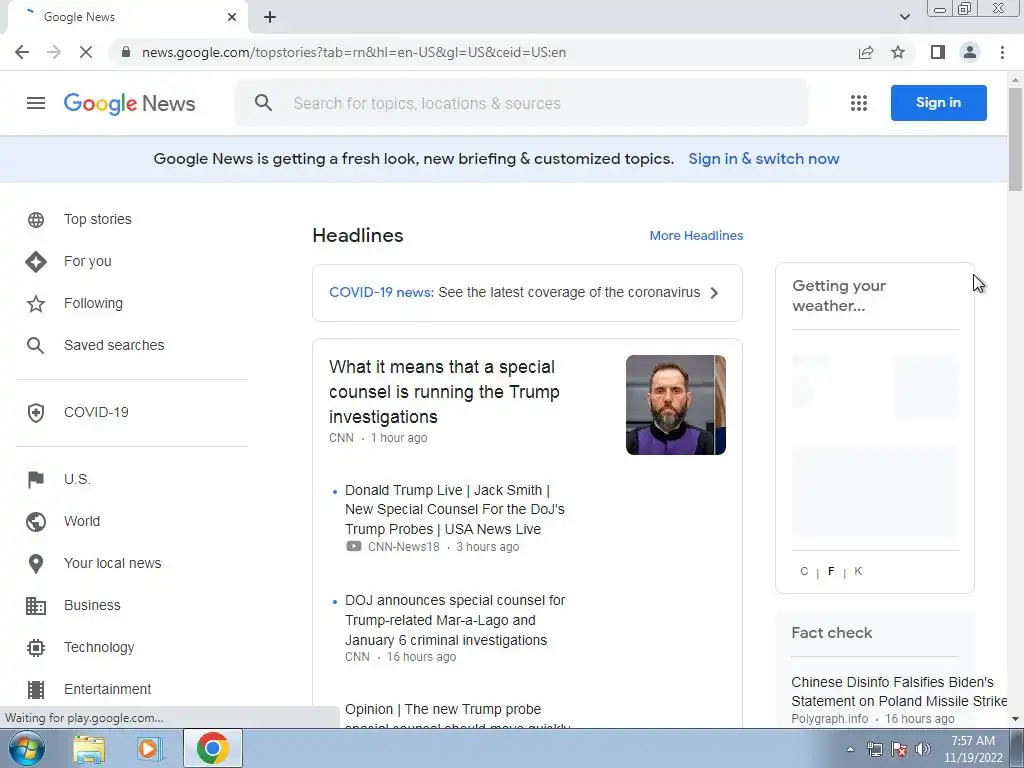Click the address bar URL
Viewport: 1024px width, 768px height.
point(354,52)
